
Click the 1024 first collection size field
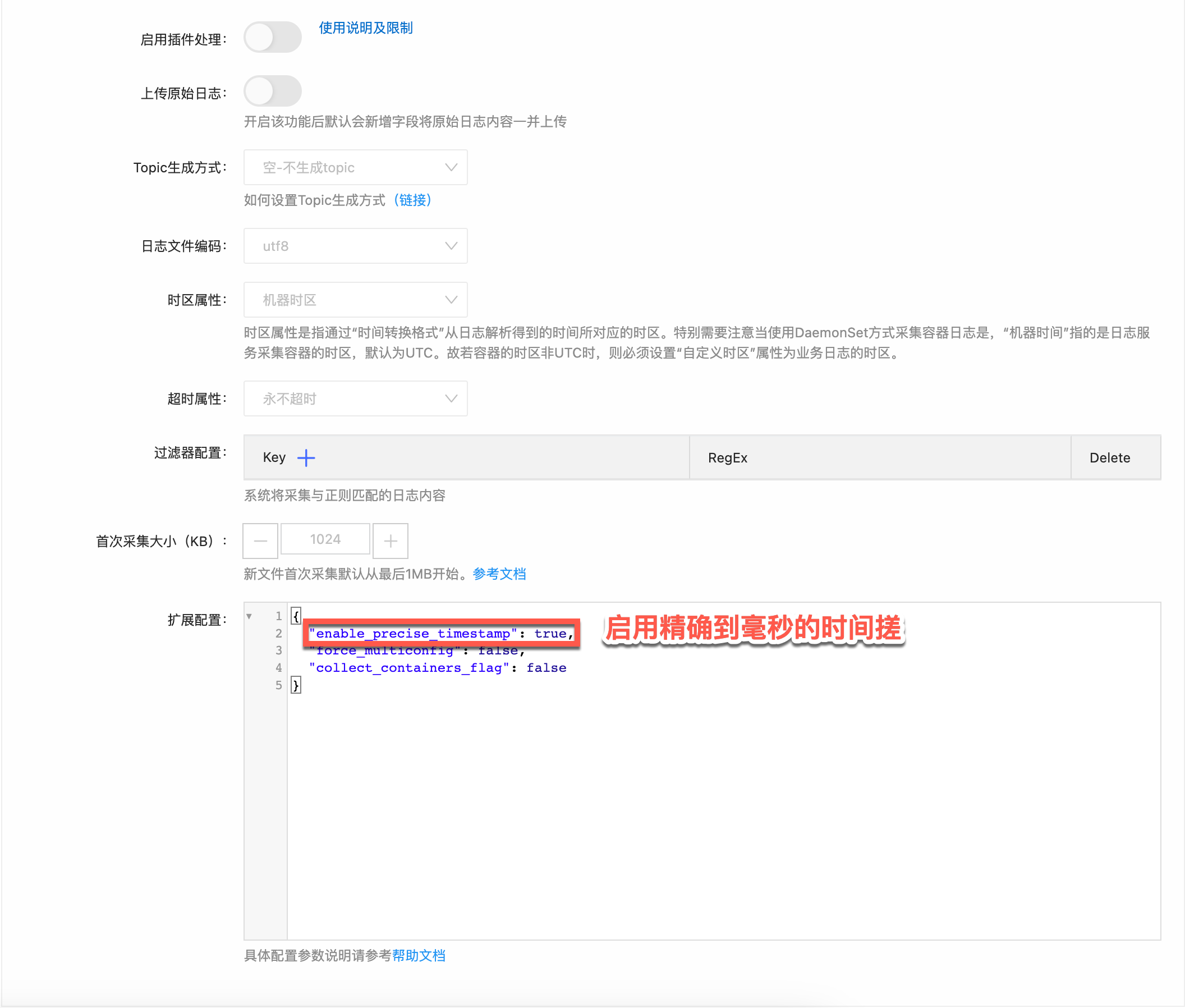[325, 539]
